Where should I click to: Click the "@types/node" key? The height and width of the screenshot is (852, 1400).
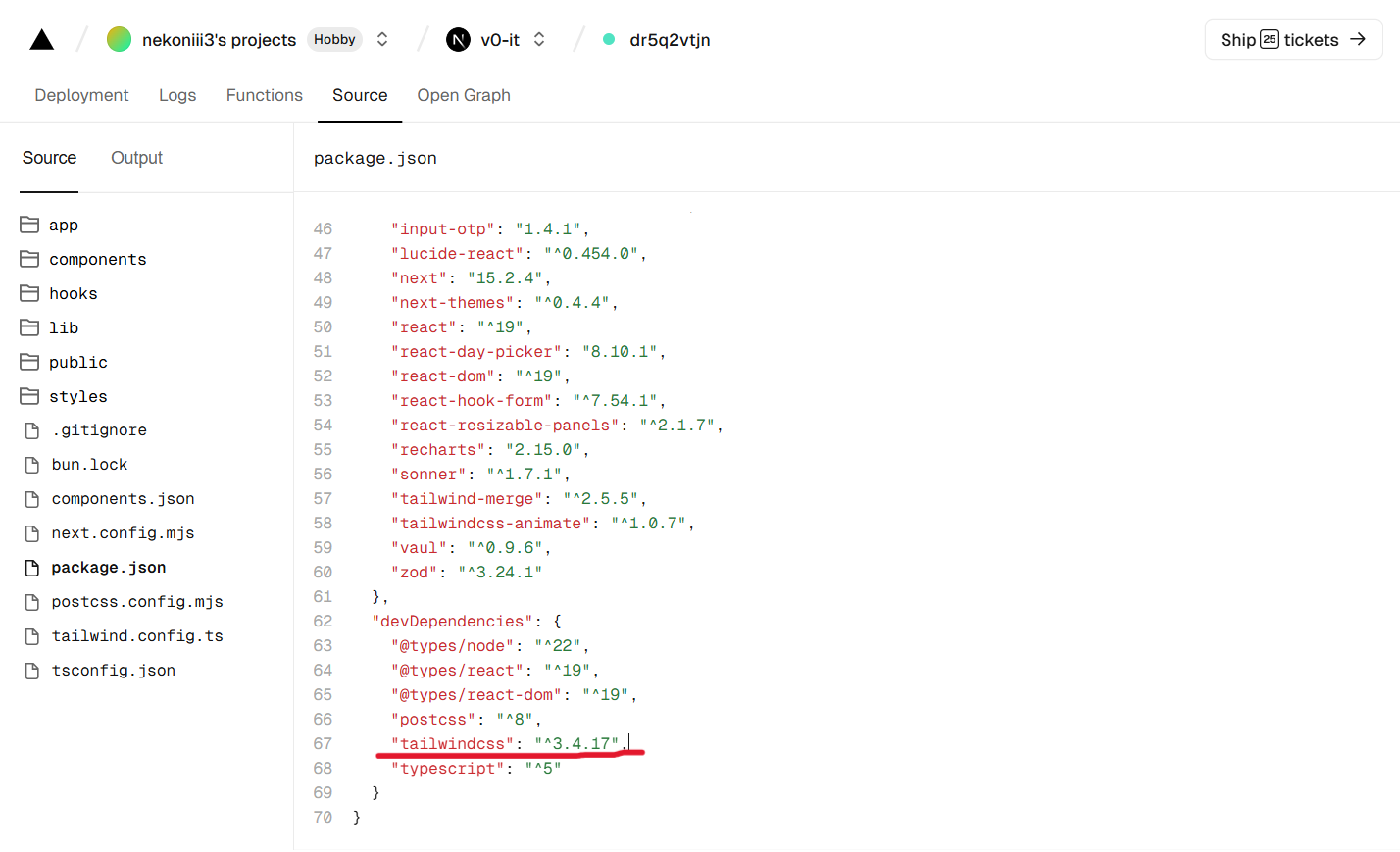click(452, 646)
